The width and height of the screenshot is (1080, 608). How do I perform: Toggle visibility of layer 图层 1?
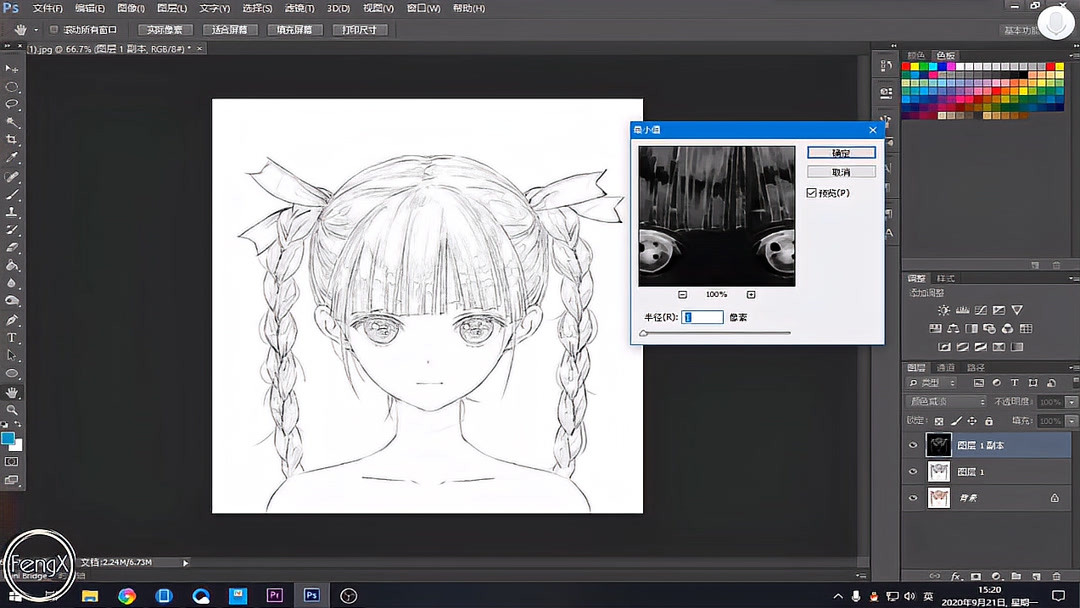(x=913, y=471)
